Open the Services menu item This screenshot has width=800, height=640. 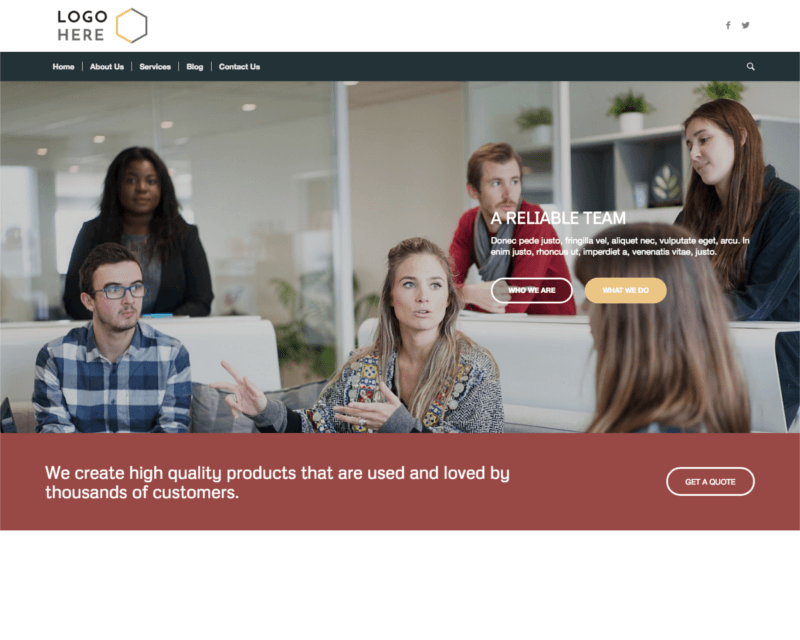click(155, 67)
